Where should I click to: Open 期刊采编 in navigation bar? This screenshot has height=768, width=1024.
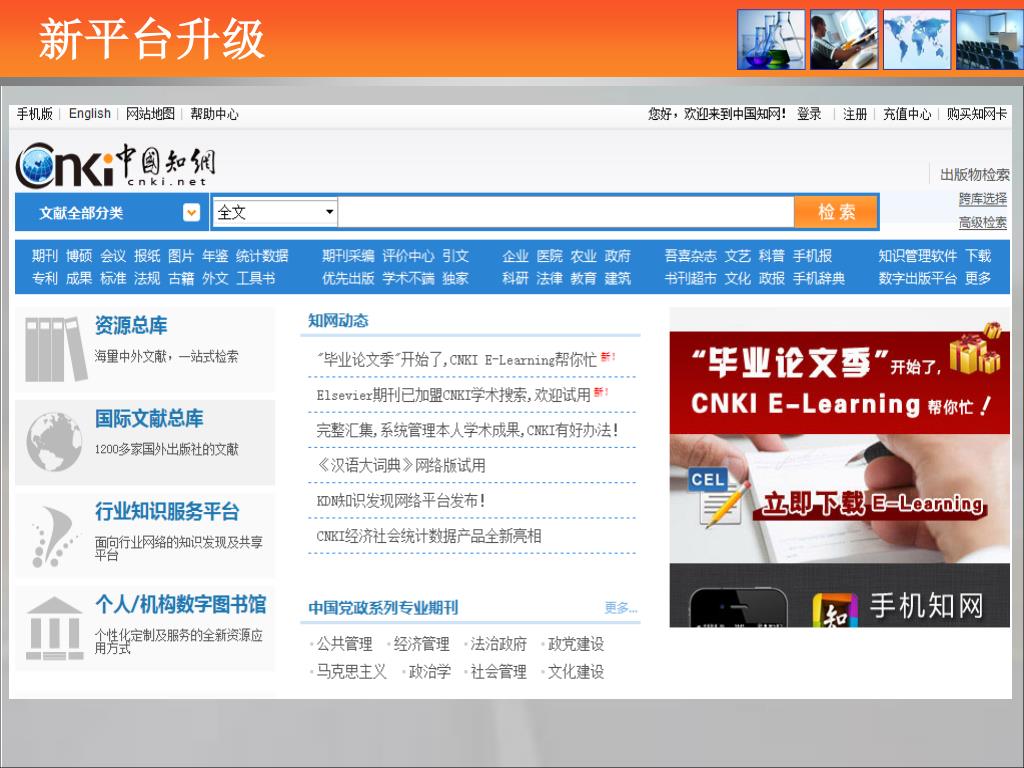point(348,256)
